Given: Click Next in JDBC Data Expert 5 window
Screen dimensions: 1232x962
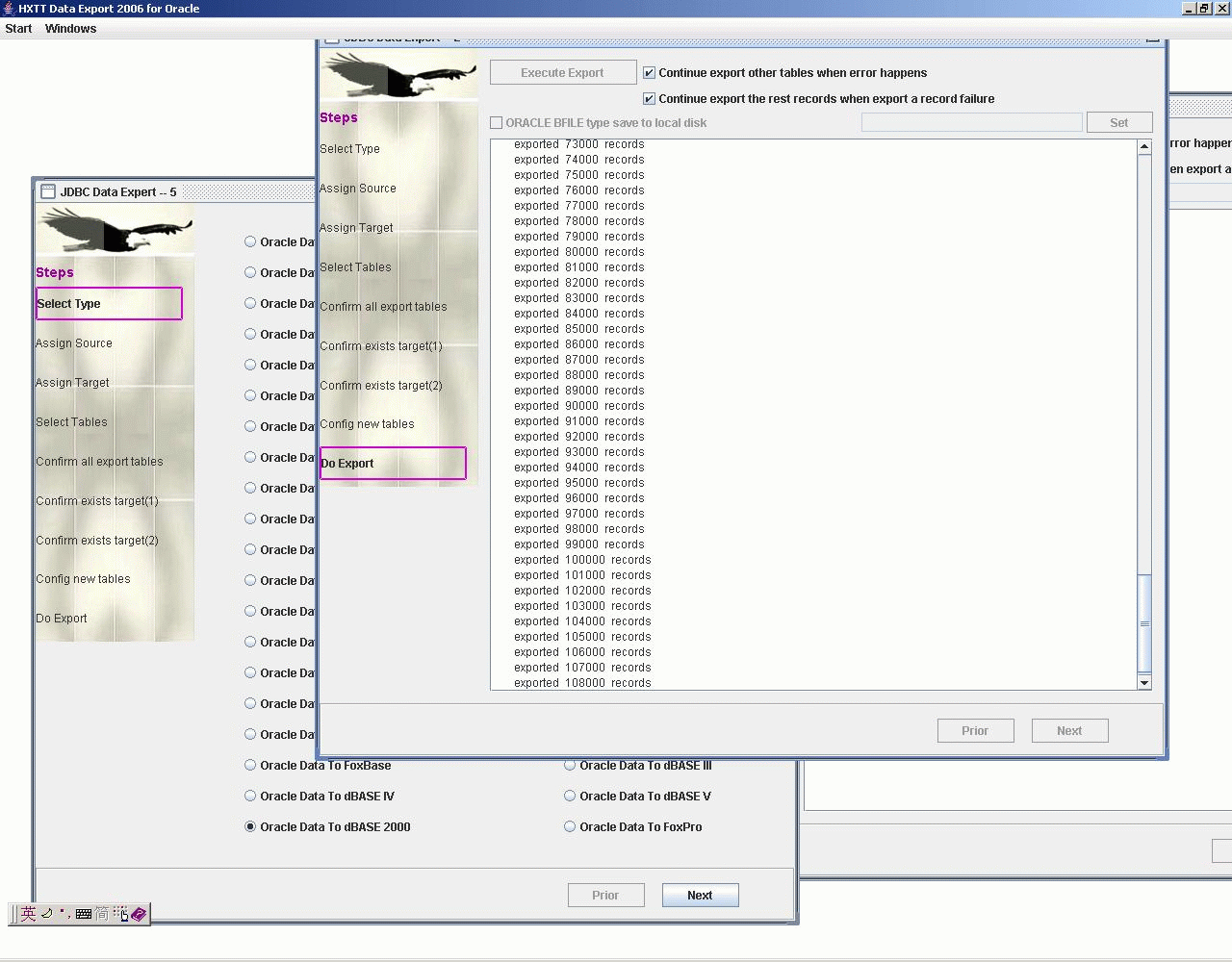Looking at the screenshot, I should (x=700, y=896).
